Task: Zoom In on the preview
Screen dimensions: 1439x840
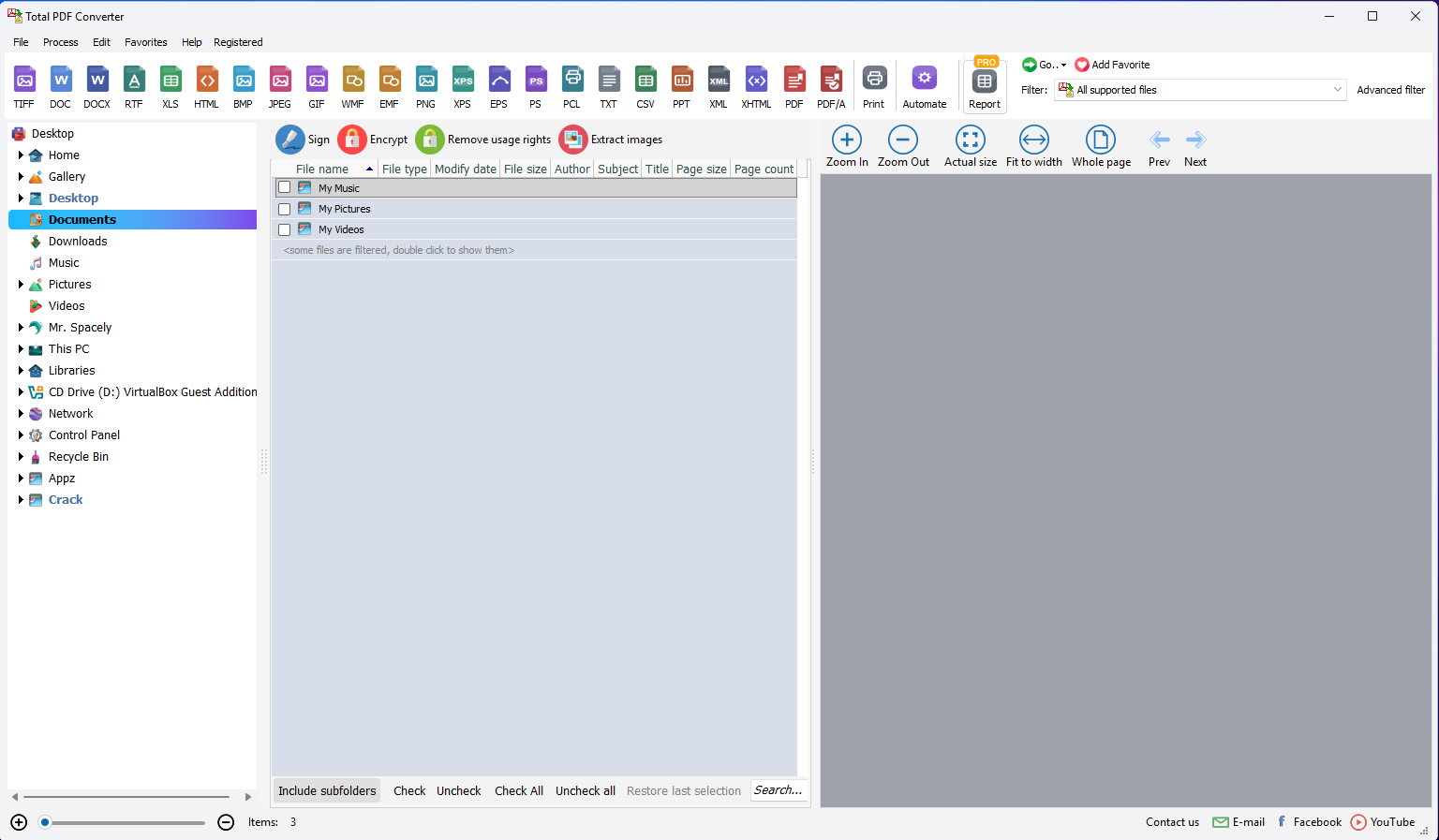Action: 847,147
